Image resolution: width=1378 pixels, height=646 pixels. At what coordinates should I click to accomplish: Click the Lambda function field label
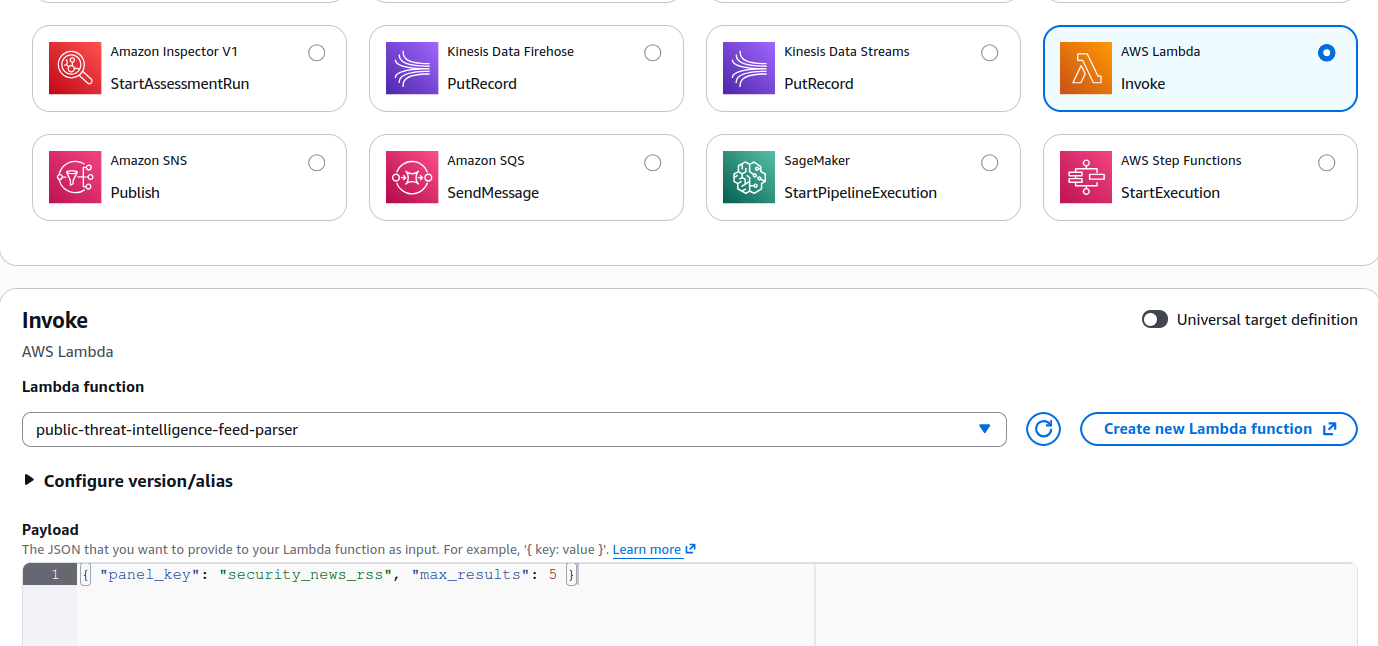(x=83, y=387)
